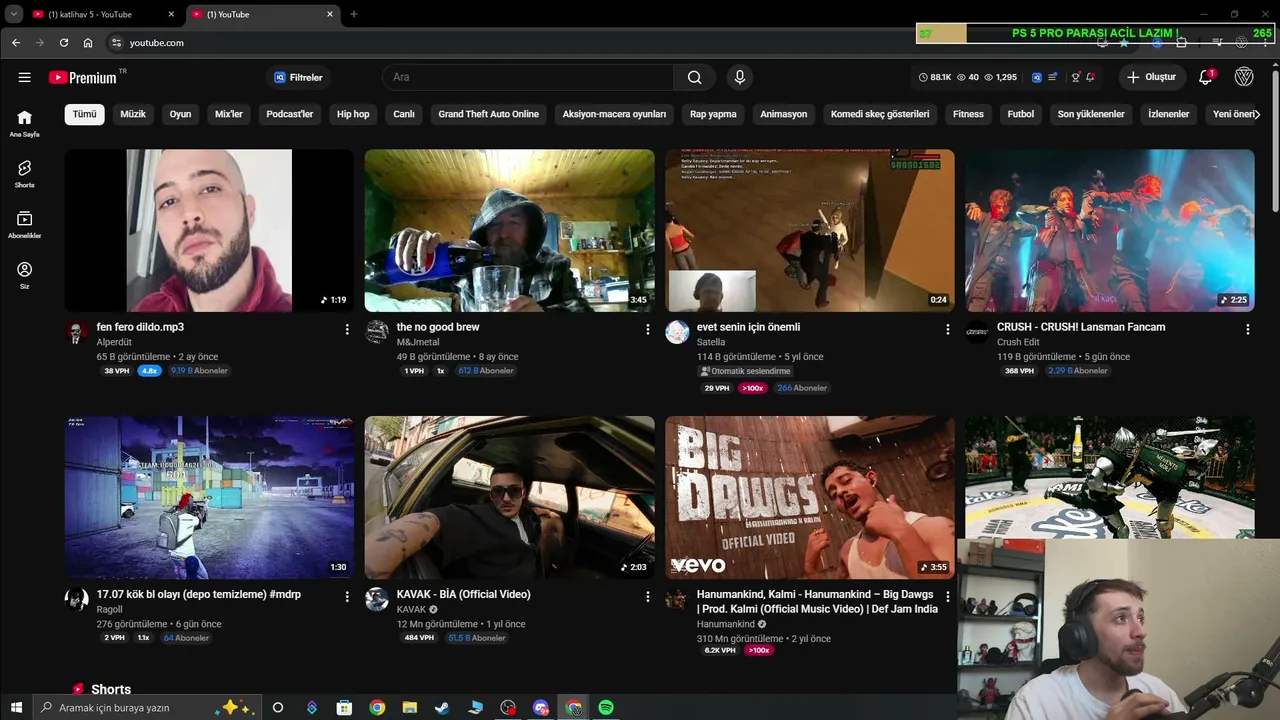This screenshot has width=1280, height=720.
Task: Open the "KAVAK - BİA (Official Video)" title
Action: [x=463, y=594]
